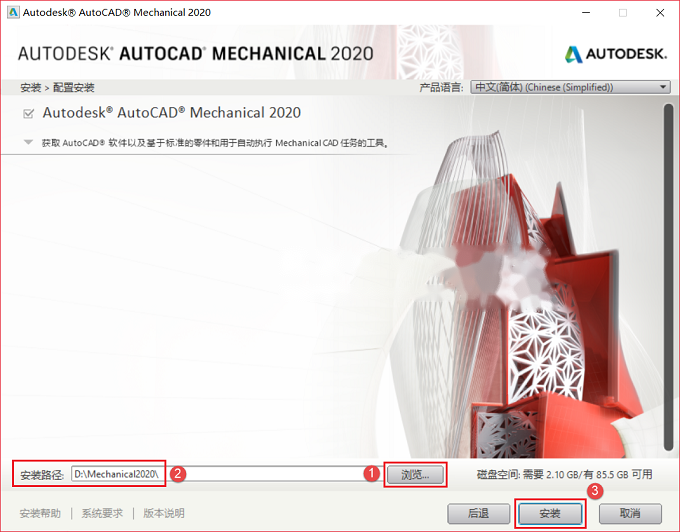680x532 pixels.
Task: Click the 后退 back button
Action: [x=478, y=513]
